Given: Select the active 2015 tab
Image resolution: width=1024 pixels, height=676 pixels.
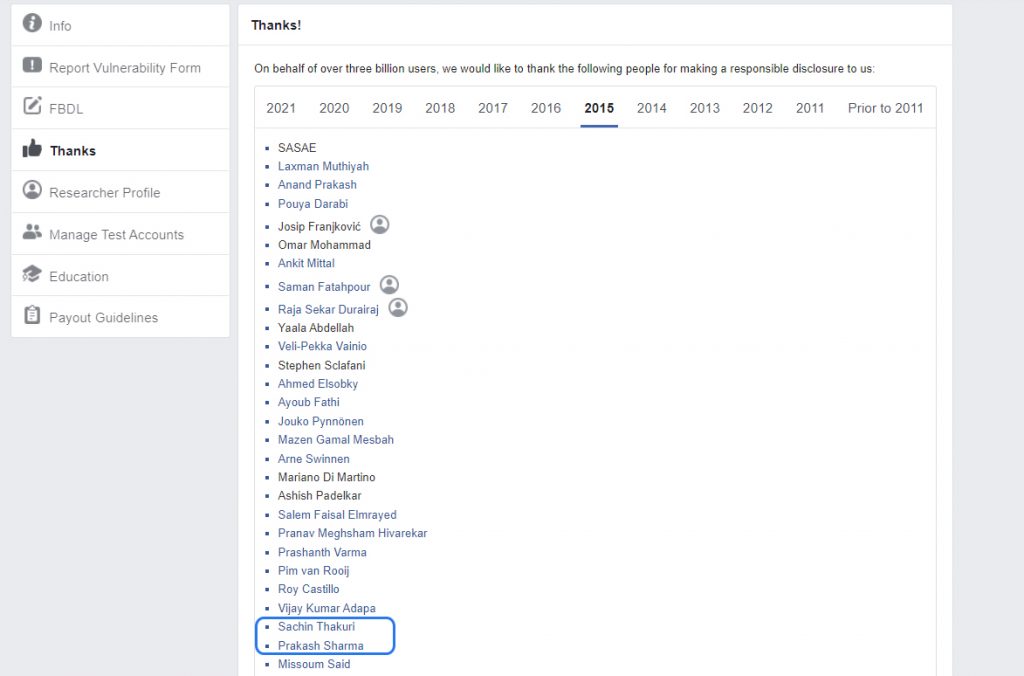Looking at the screenshot, I should [599, 108].
